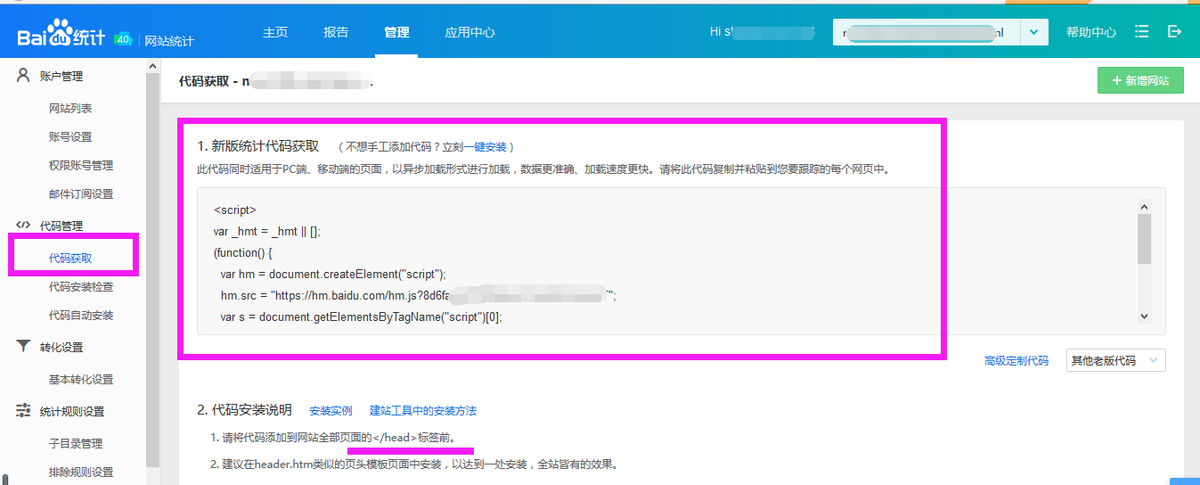Click the account management person icon
Screen dimensions: 1200x485
coord(23,76)
